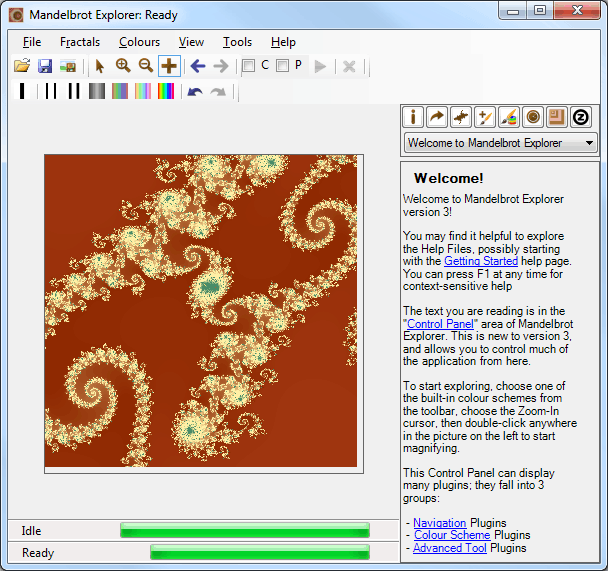Viewport: 608px width, 571px height.
Task: Apply the pastel rainbow colour scheme
Action: coord(143,91)
